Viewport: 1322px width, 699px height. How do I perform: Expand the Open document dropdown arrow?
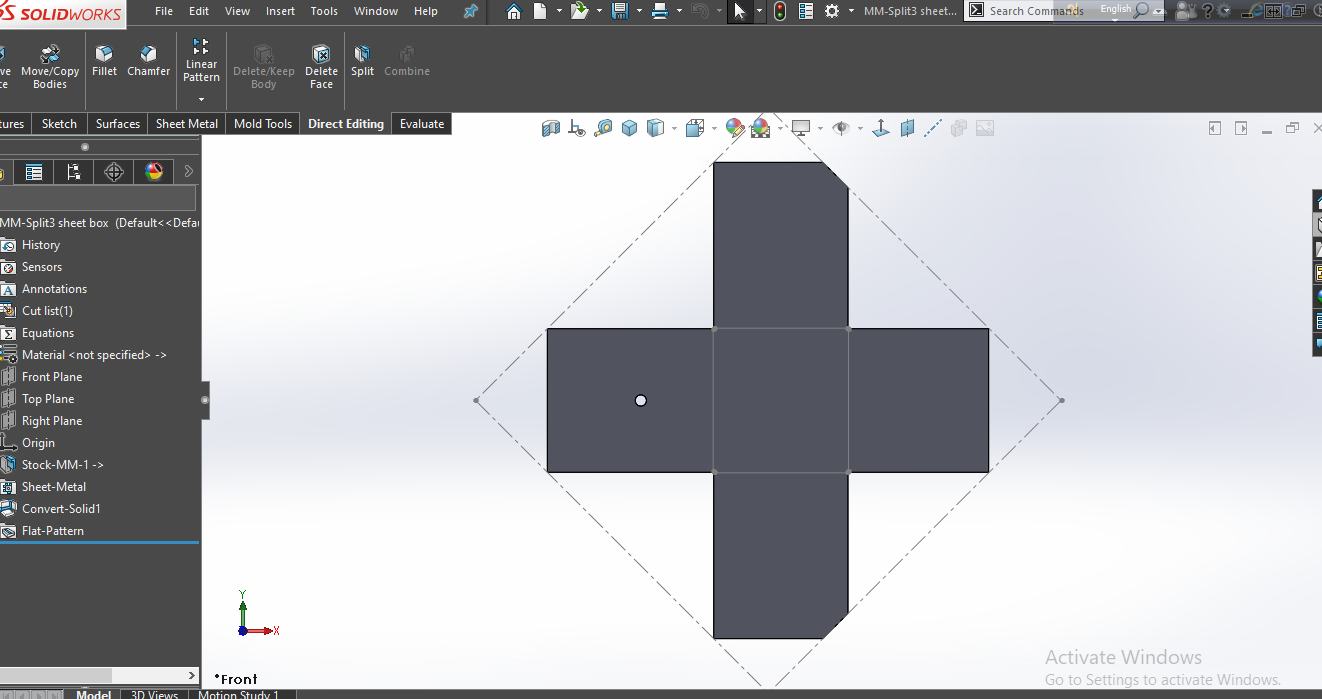point(597,12)
